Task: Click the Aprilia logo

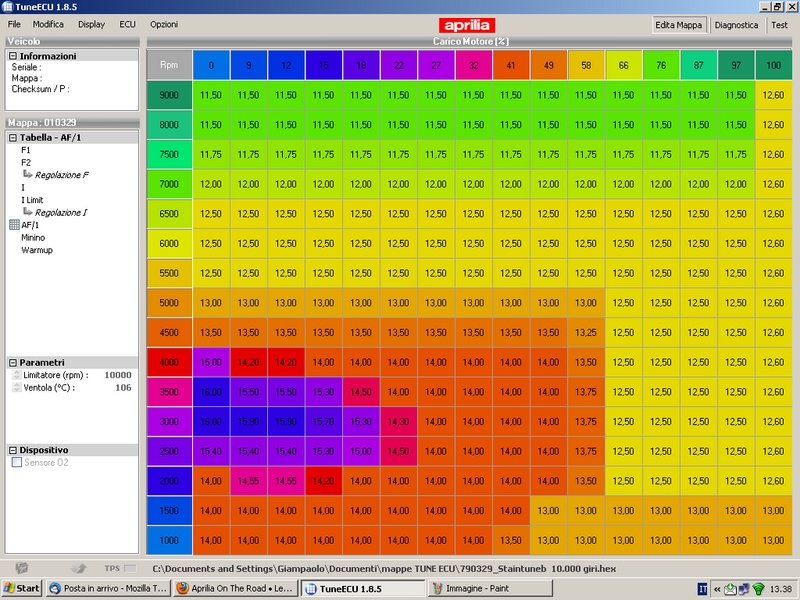Action: pos(466,25)
